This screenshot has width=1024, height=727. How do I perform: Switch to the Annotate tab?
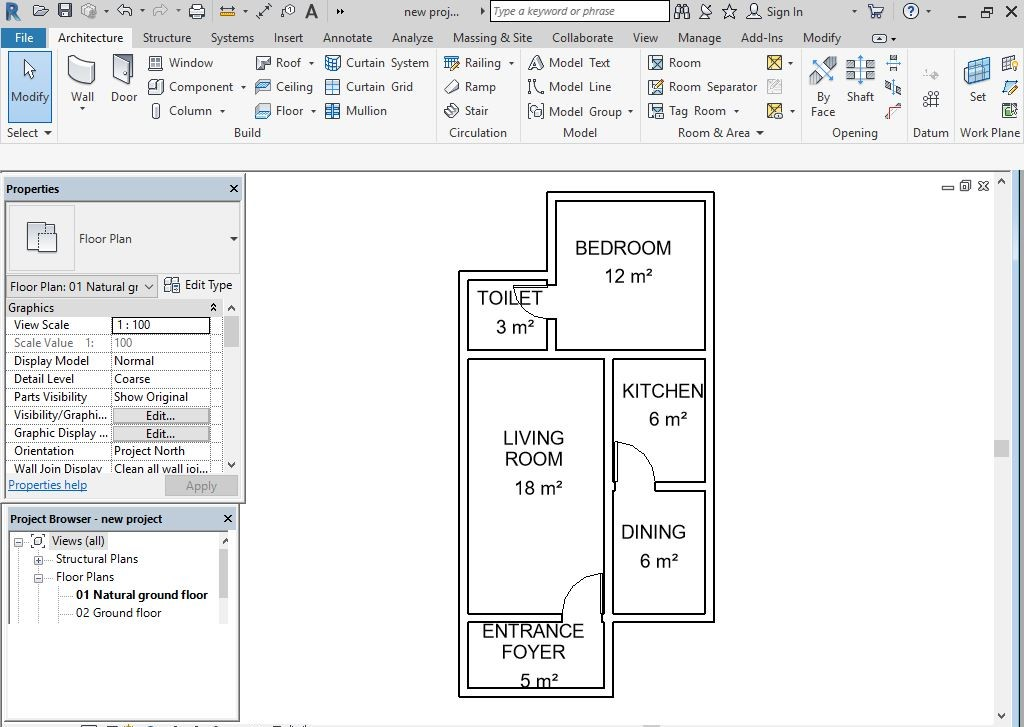(x=347, y=38)
